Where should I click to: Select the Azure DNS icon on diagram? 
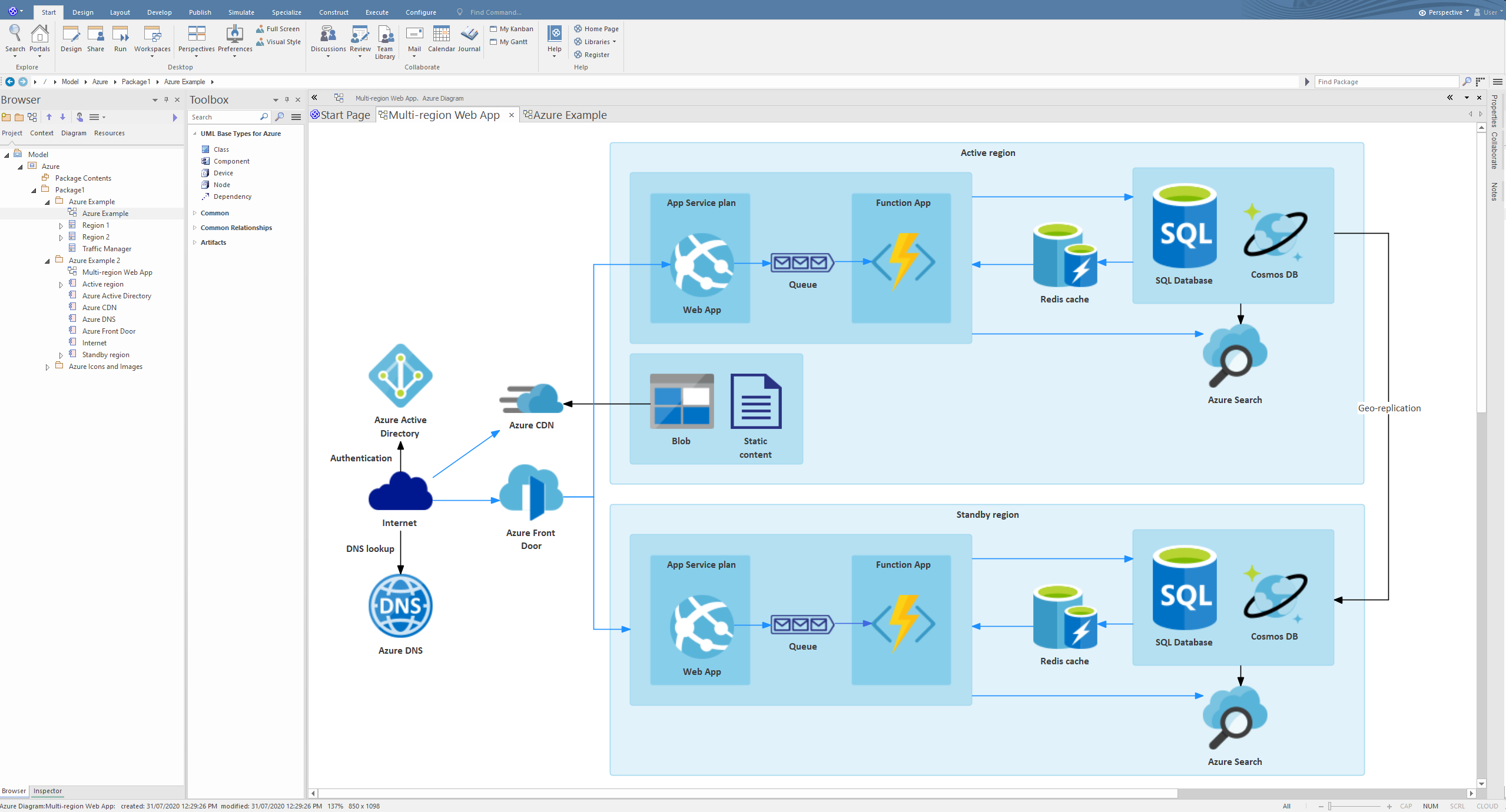point(400,606)
